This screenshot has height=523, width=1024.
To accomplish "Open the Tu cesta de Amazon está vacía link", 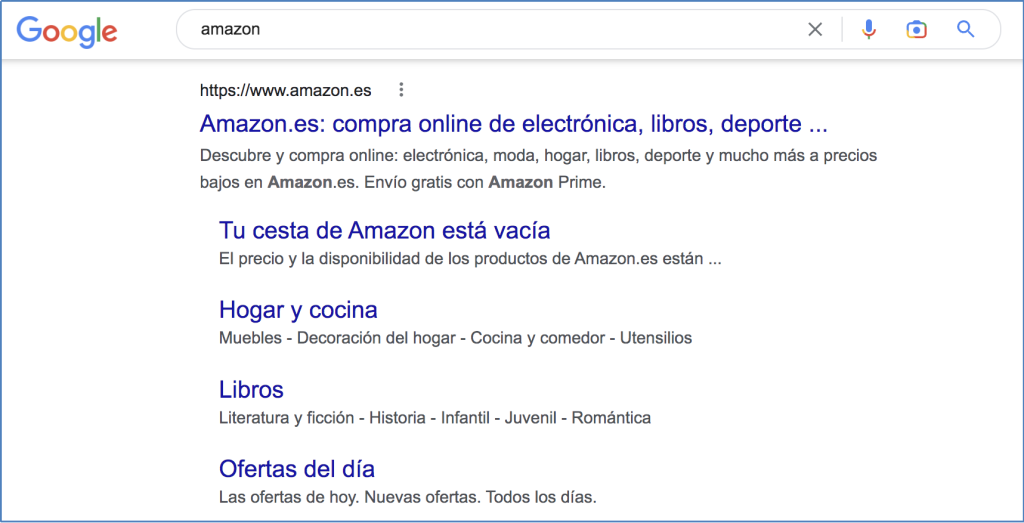I will pyautogui.click(x=384, y=230).
